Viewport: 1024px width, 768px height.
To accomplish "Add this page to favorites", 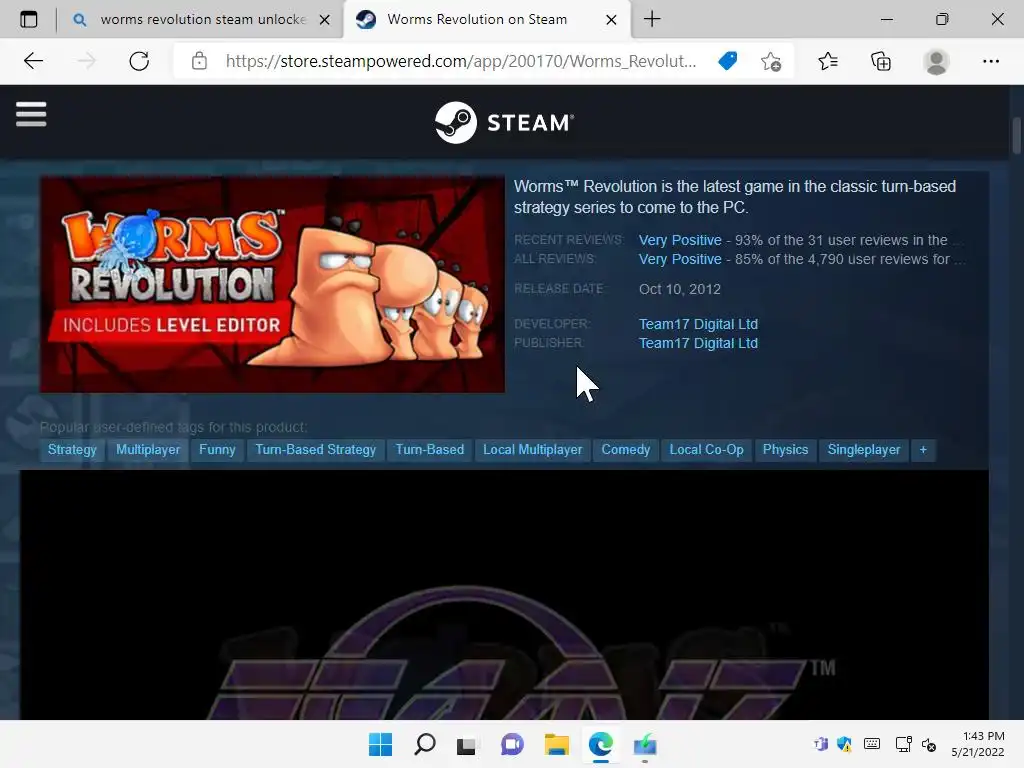I will coord(771,61).
